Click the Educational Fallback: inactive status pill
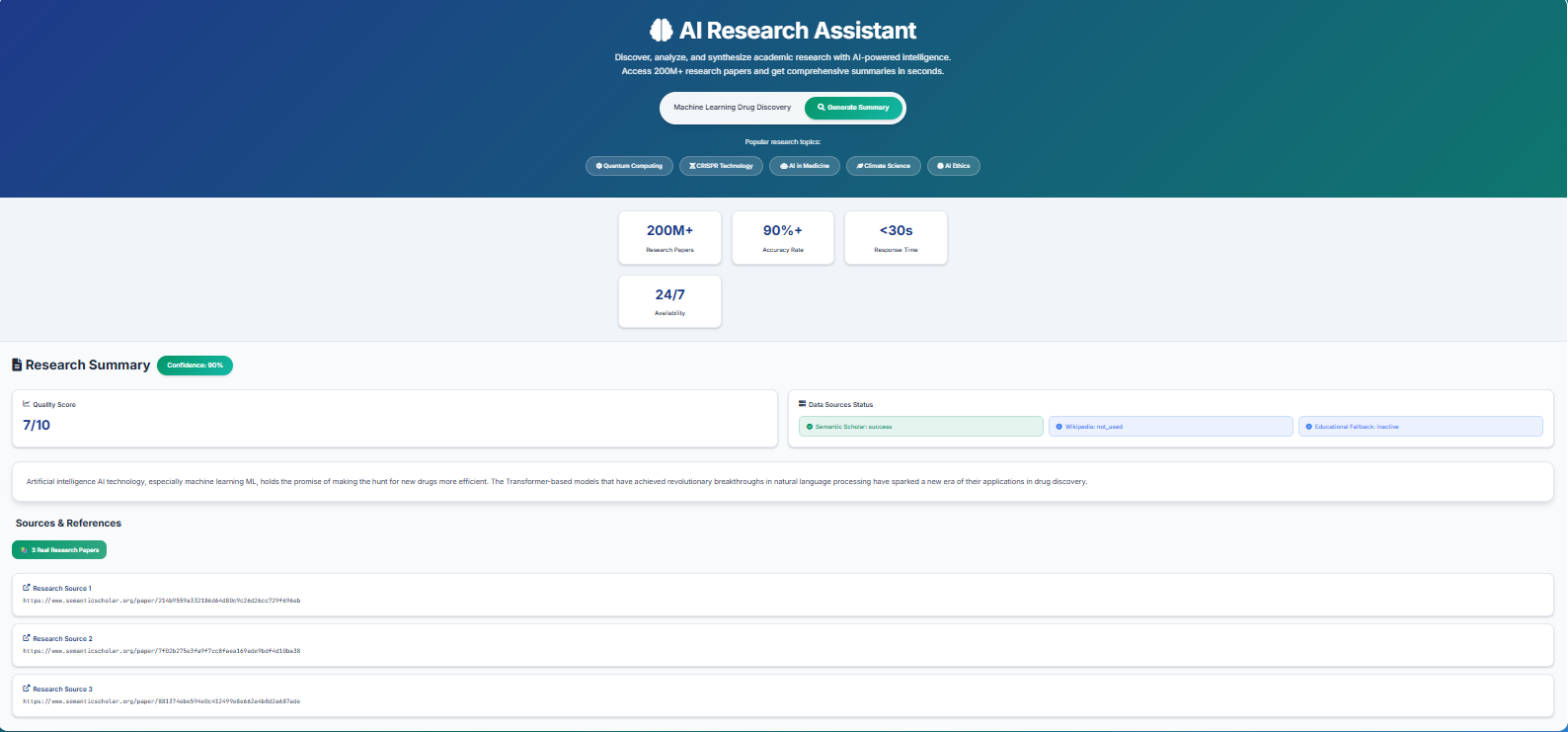Image resolution: width=1568 pixels, height=732 pixels. coord(1420,427)
